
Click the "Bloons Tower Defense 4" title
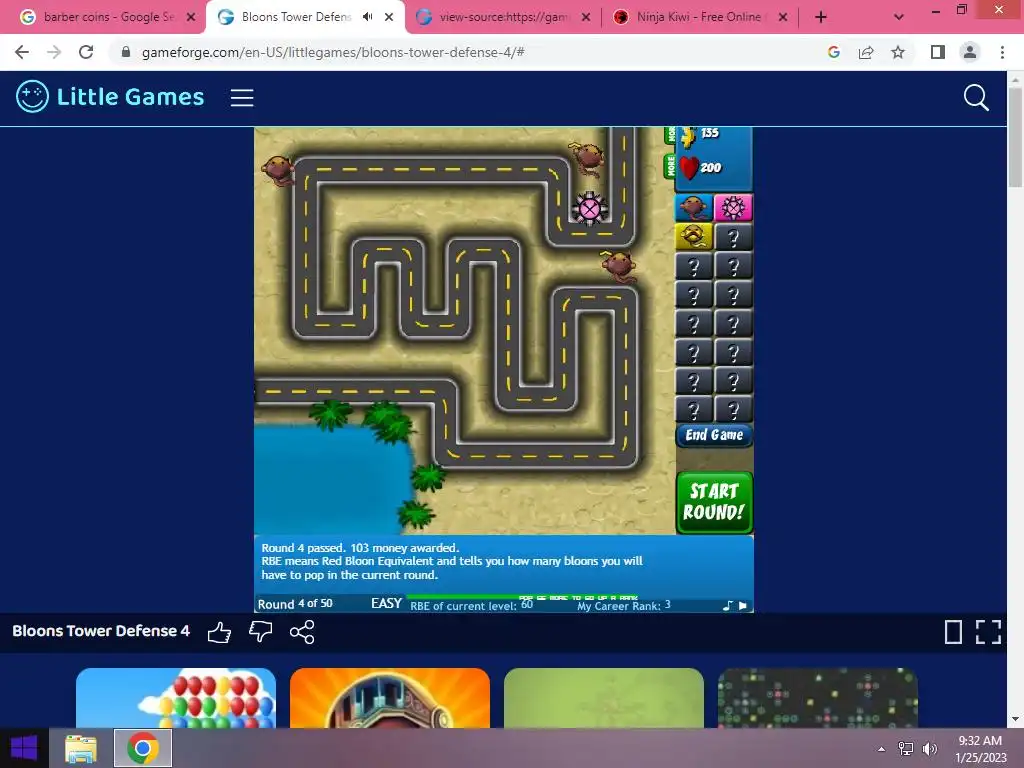101,631
